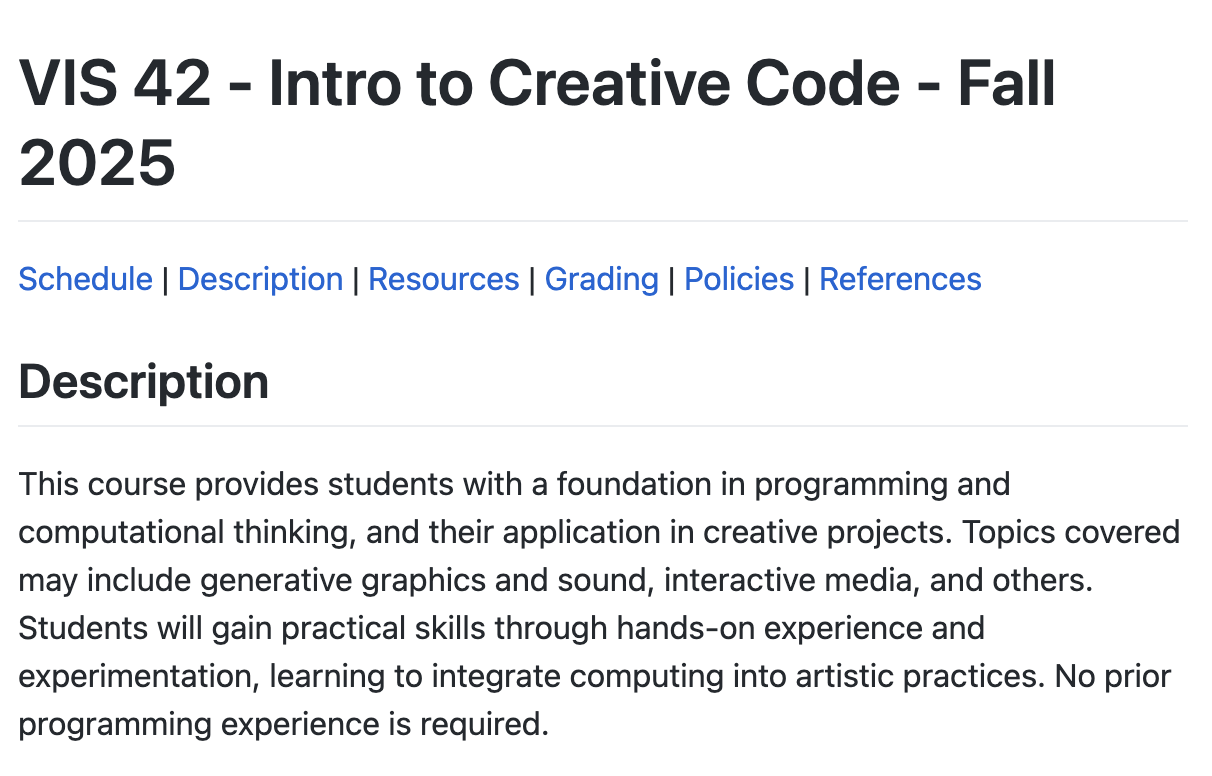1212x776 pixels.
Task: Click "VIS 42" in the page title
Action: tap(115, 84)
